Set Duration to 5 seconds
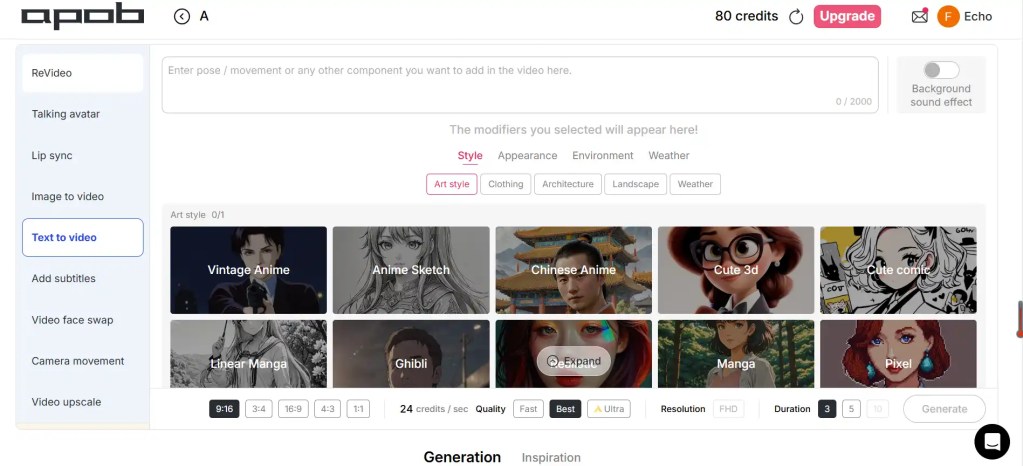The width and height of the screenshot is (1023, 466). click(851, 409)
